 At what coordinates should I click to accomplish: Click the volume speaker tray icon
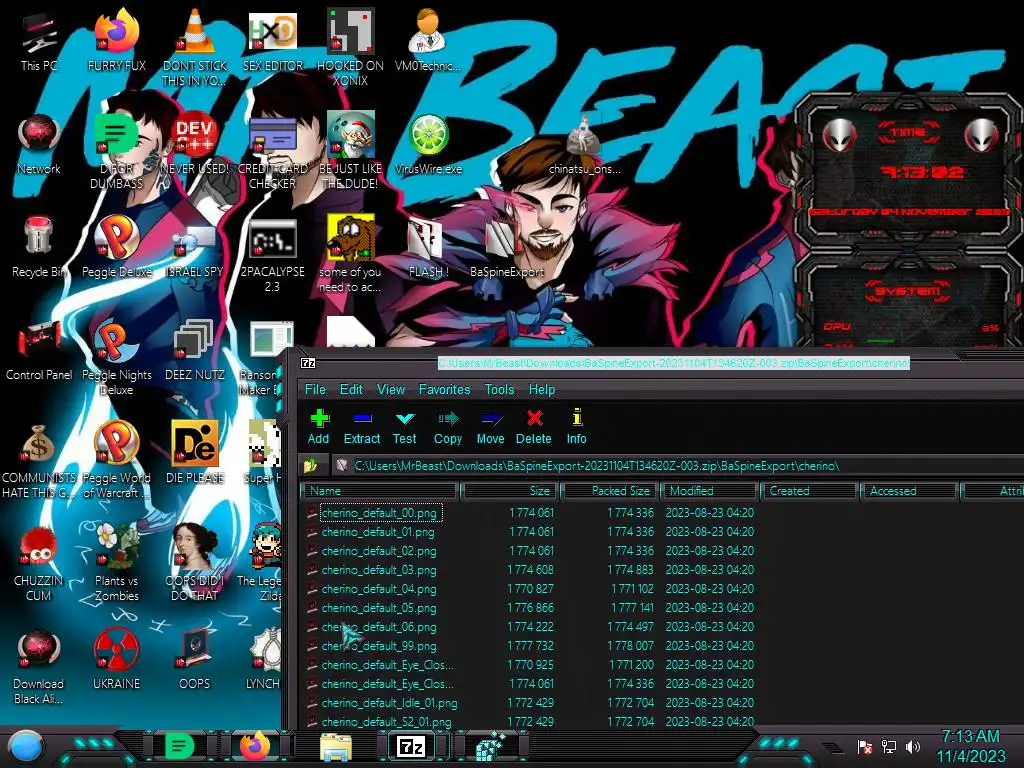click(x=913, y=746)
